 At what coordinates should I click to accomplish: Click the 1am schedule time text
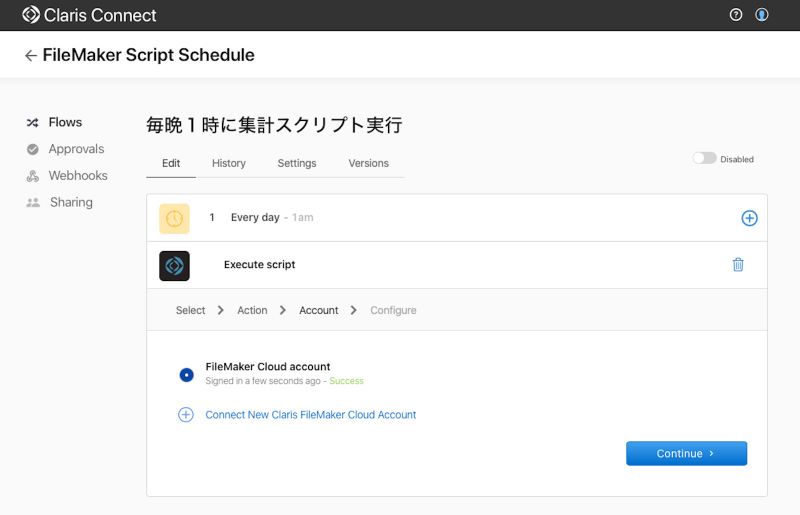pos(303,217)
